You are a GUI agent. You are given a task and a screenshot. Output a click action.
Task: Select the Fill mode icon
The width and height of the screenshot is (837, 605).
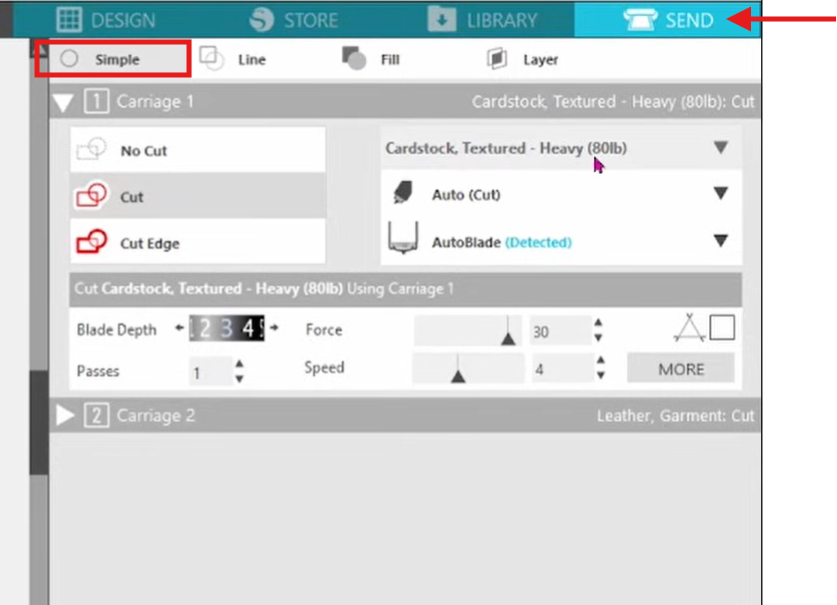(354, 59)
